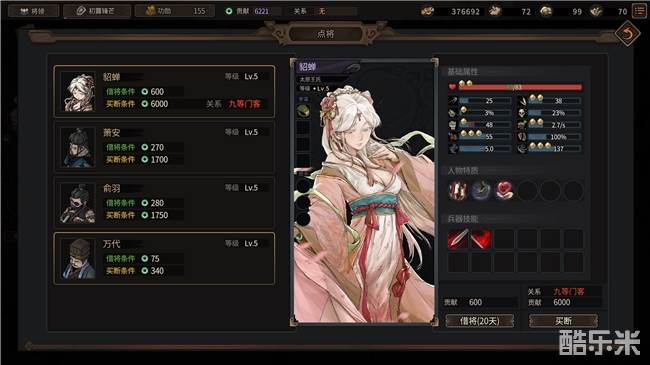Viewport: 650px width, 365px height.
Task: Select the first character trait icon
Action: (458, 191)
